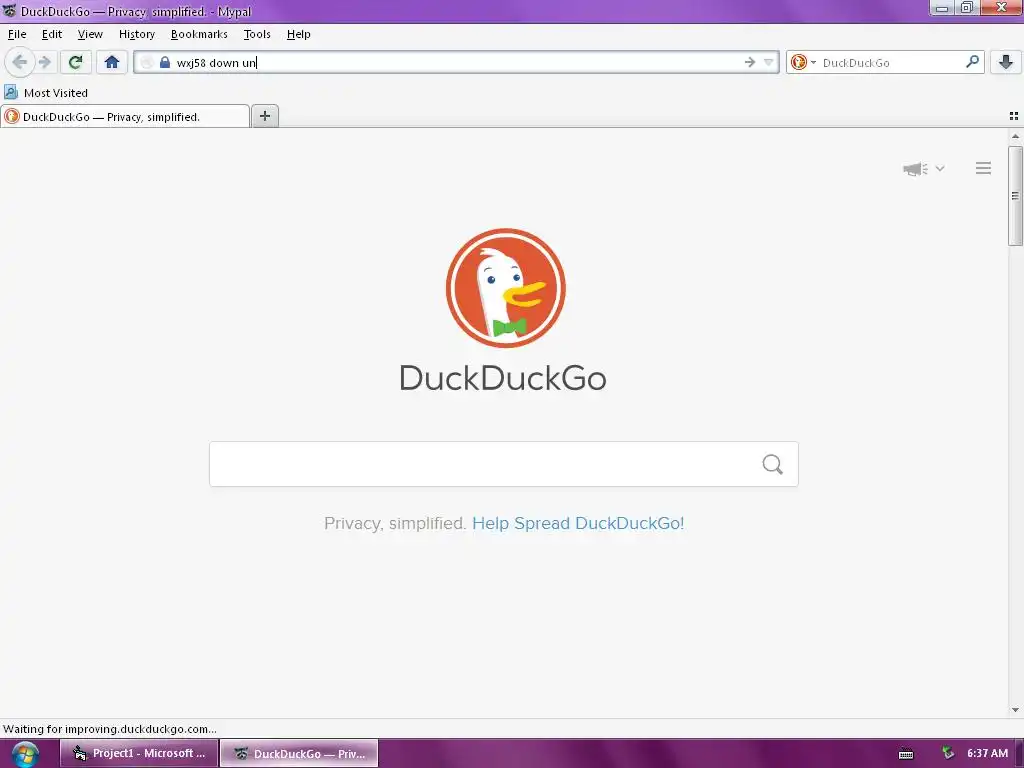The height and width of the screenshot is (768, 1024).
Task: Click the on-screen keyboard tray icon
Action: [906, 754]
